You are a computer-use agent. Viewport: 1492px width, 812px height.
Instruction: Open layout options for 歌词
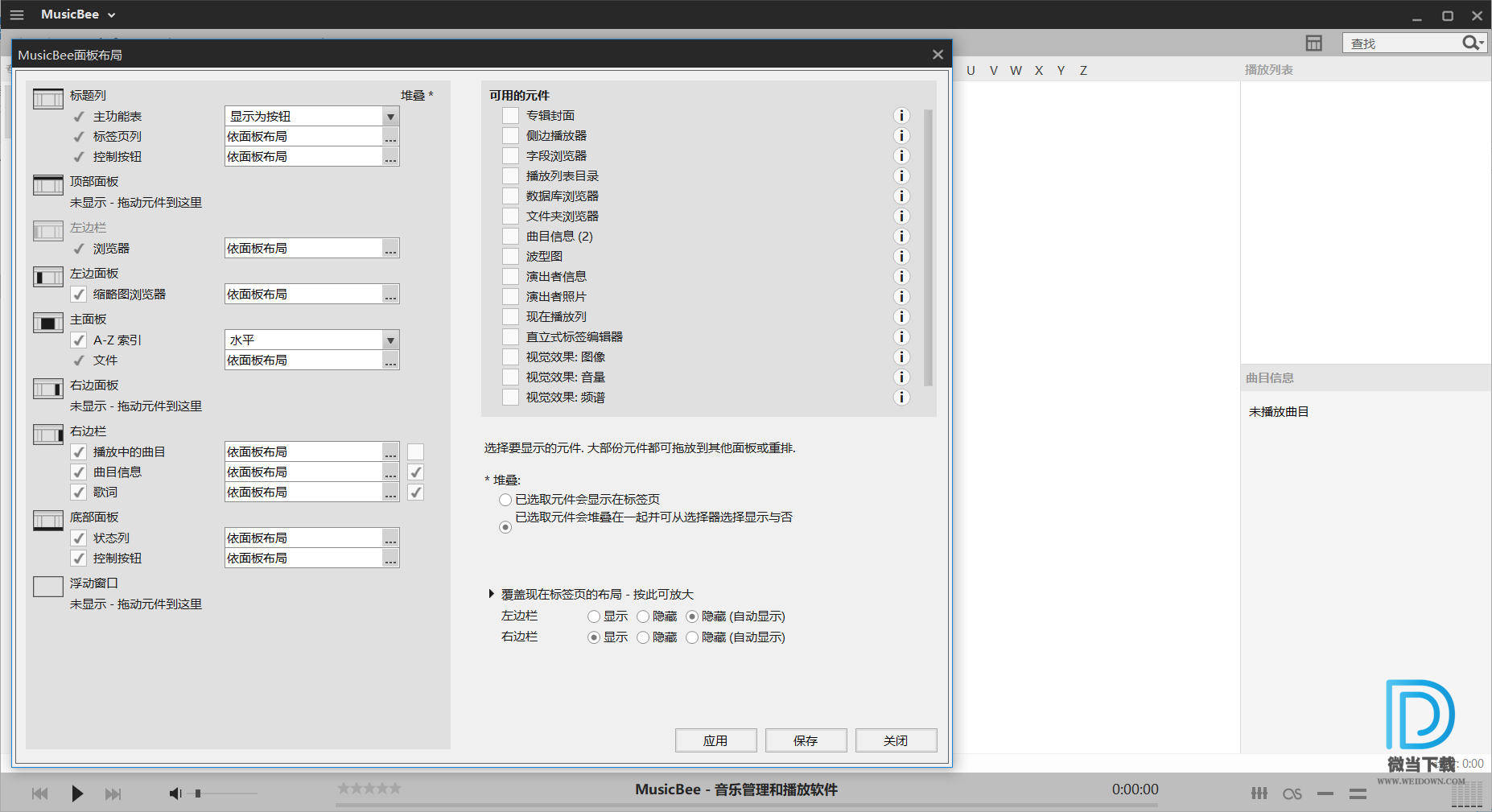pyautogui.click(x=390, y=493)
